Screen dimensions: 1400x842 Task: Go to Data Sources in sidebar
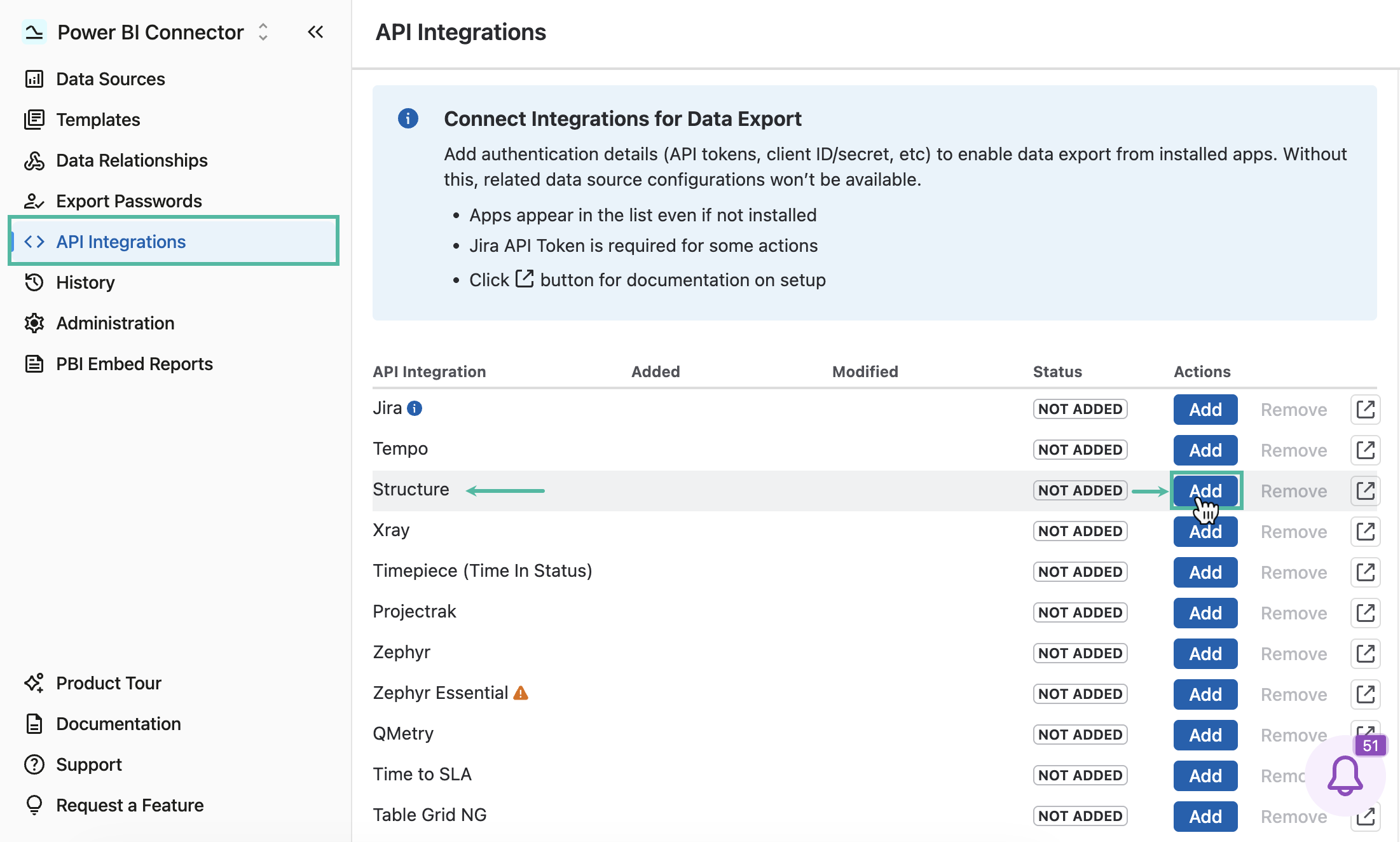(x=111, y=79)
